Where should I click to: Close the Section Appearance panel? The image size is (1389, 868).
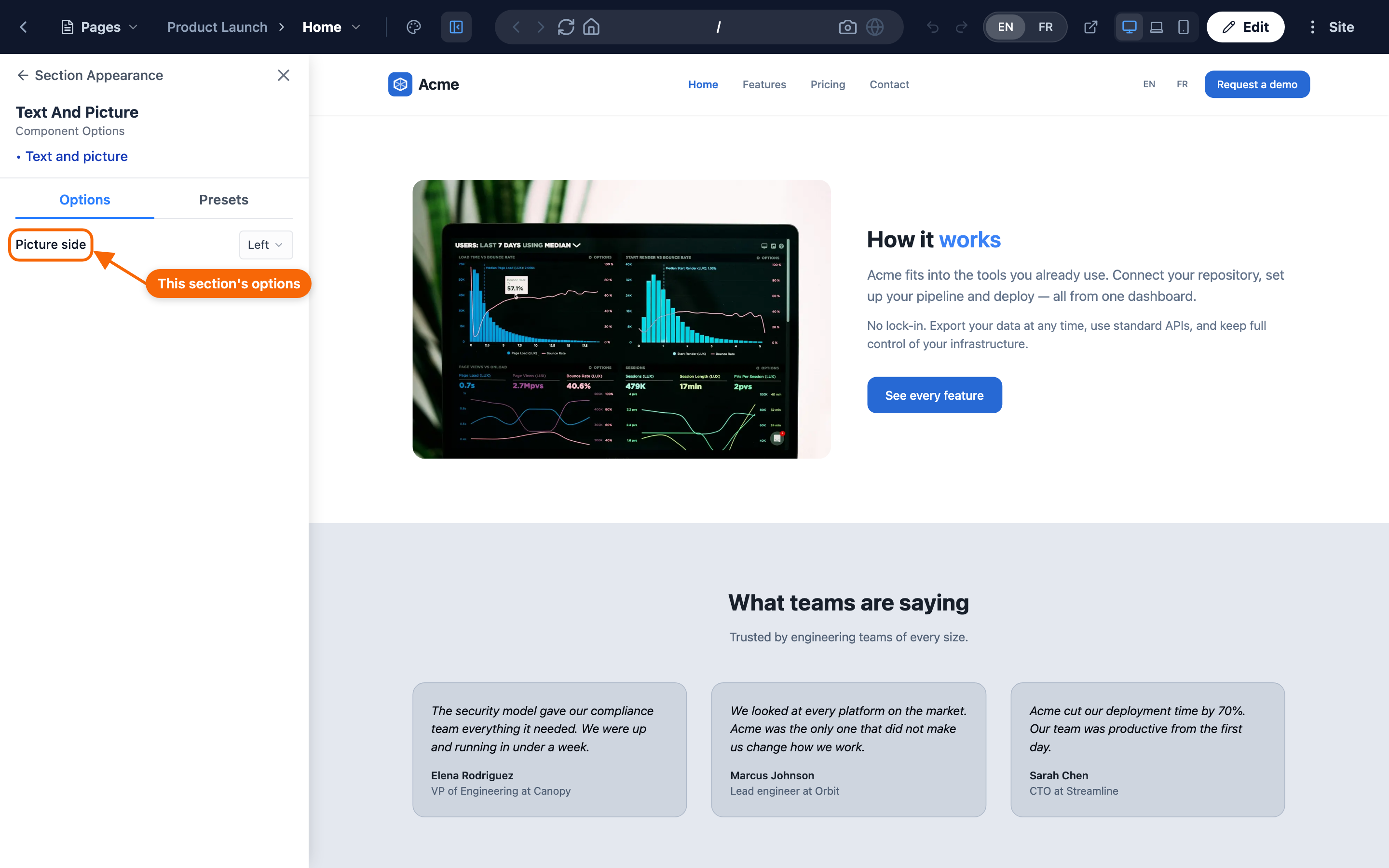pyautogui.click(x=284, y=75)
